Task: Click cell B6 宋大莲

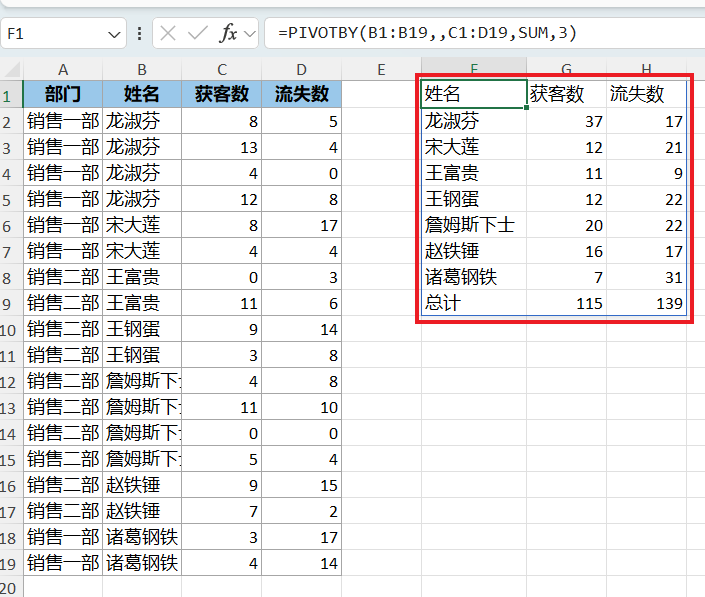Action: pos(142,225)
